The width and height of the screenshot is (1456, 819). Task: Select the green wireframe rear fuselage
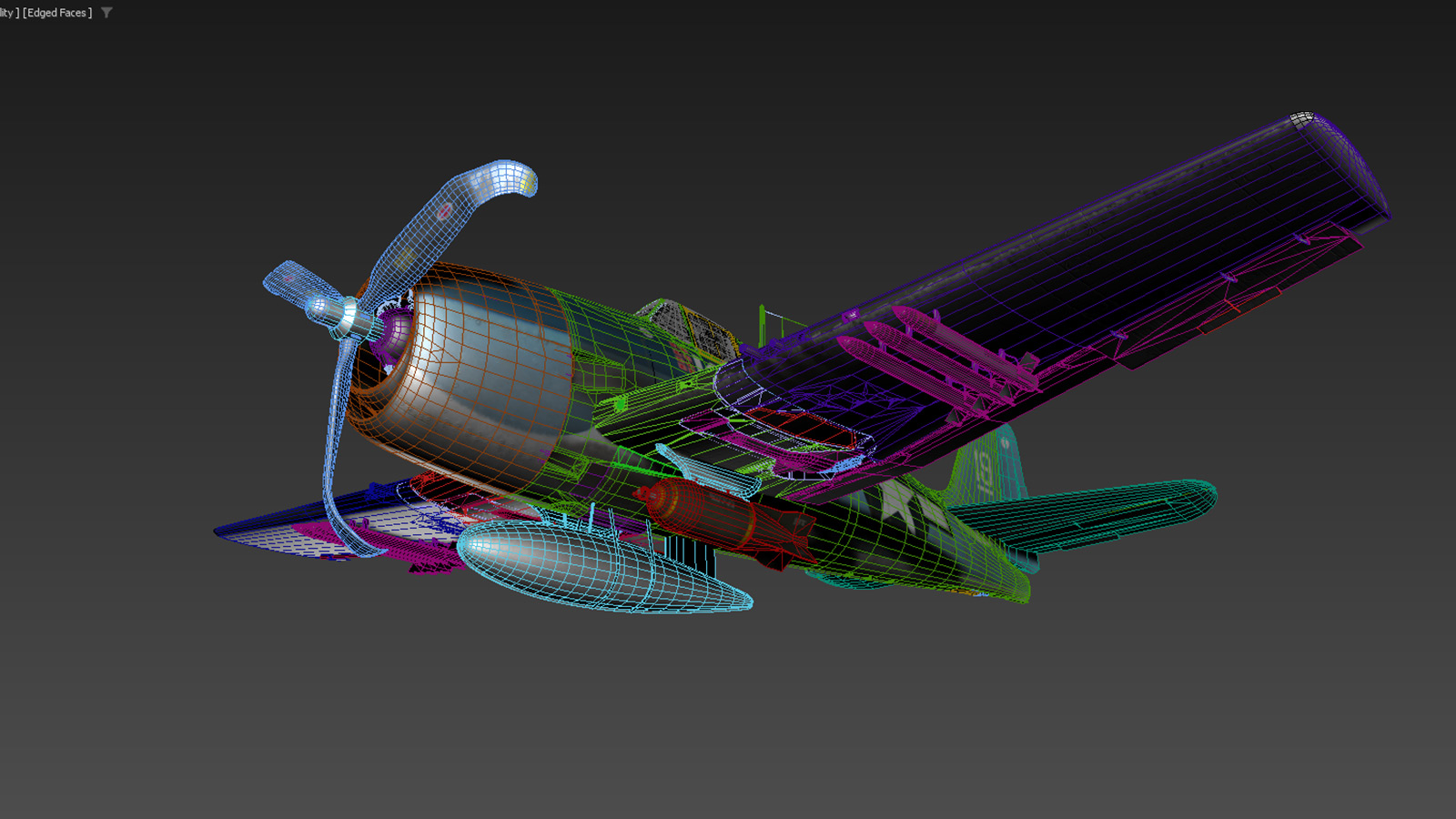pyautogui.click(x=910, y=546)
